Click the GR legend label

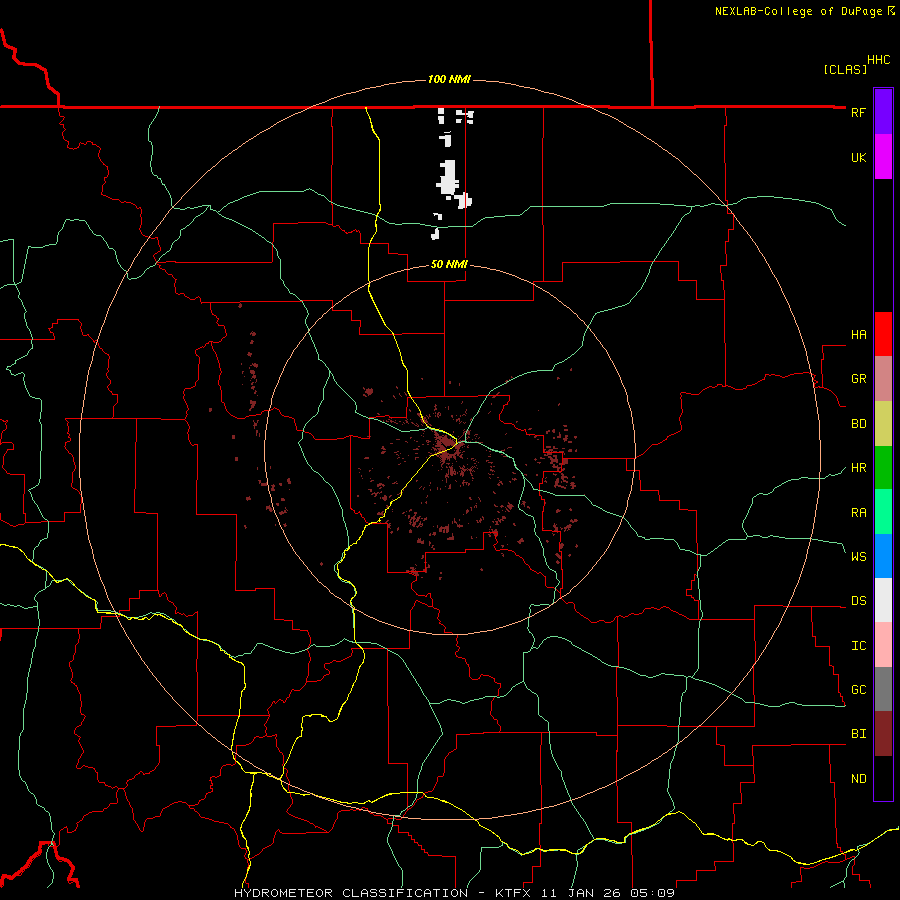click(858, 379)
